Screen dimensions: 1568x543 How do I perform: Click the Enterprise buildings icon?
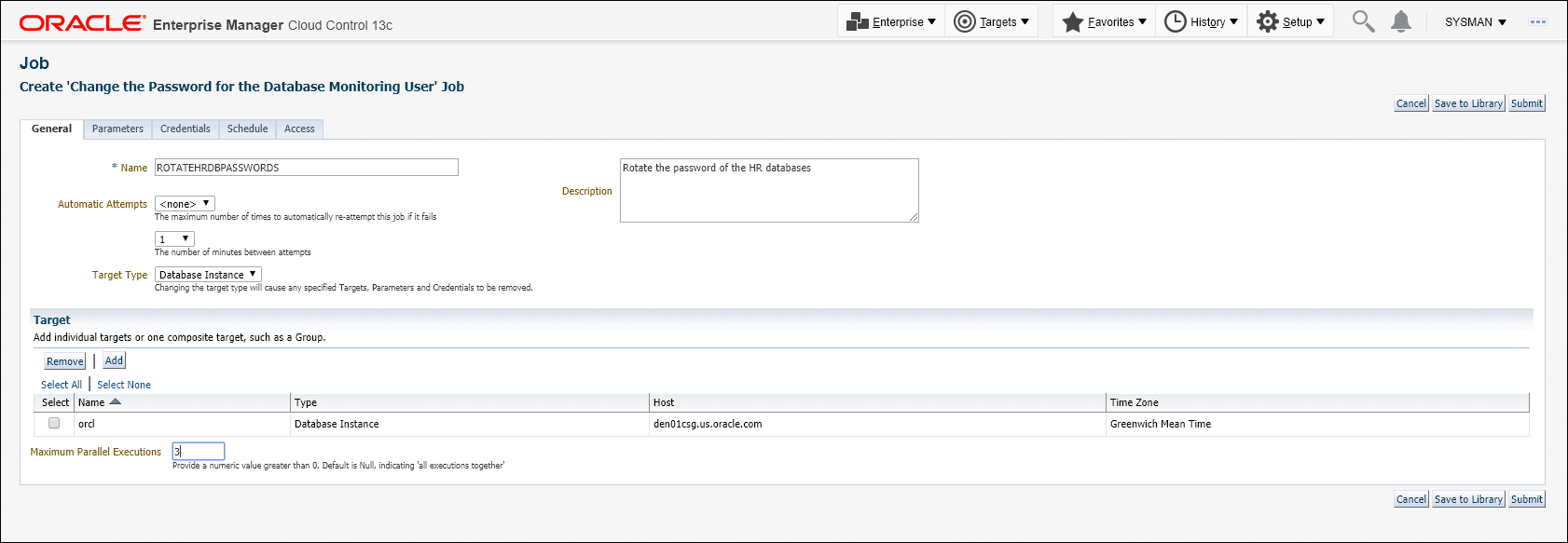(x=858, y=22)
